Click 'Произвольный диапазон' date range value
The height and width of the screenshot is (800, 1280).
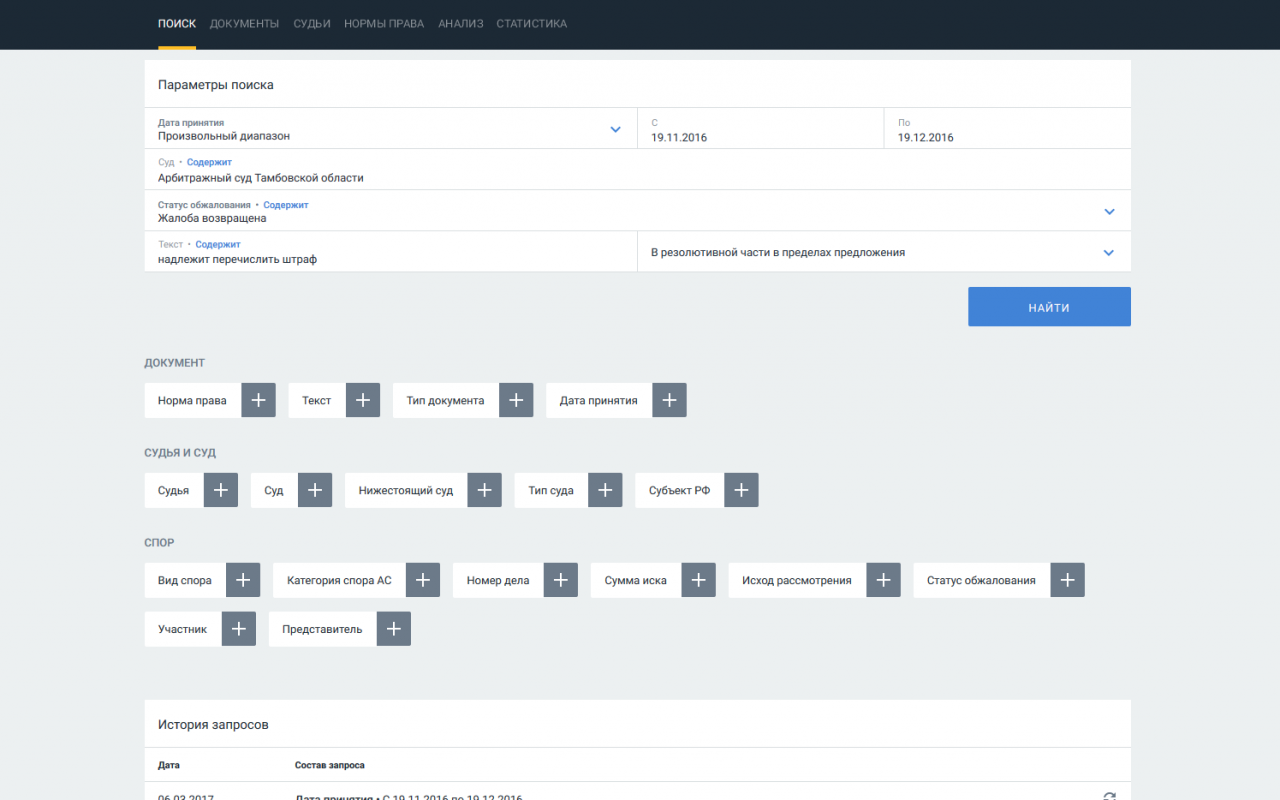(224, 136)
